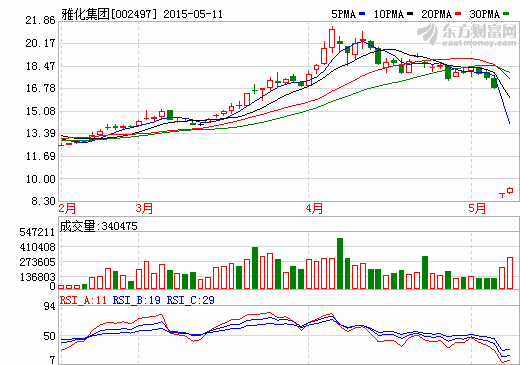
Task: Click the date 2015-05-11 in title
Action: [193, 14]
